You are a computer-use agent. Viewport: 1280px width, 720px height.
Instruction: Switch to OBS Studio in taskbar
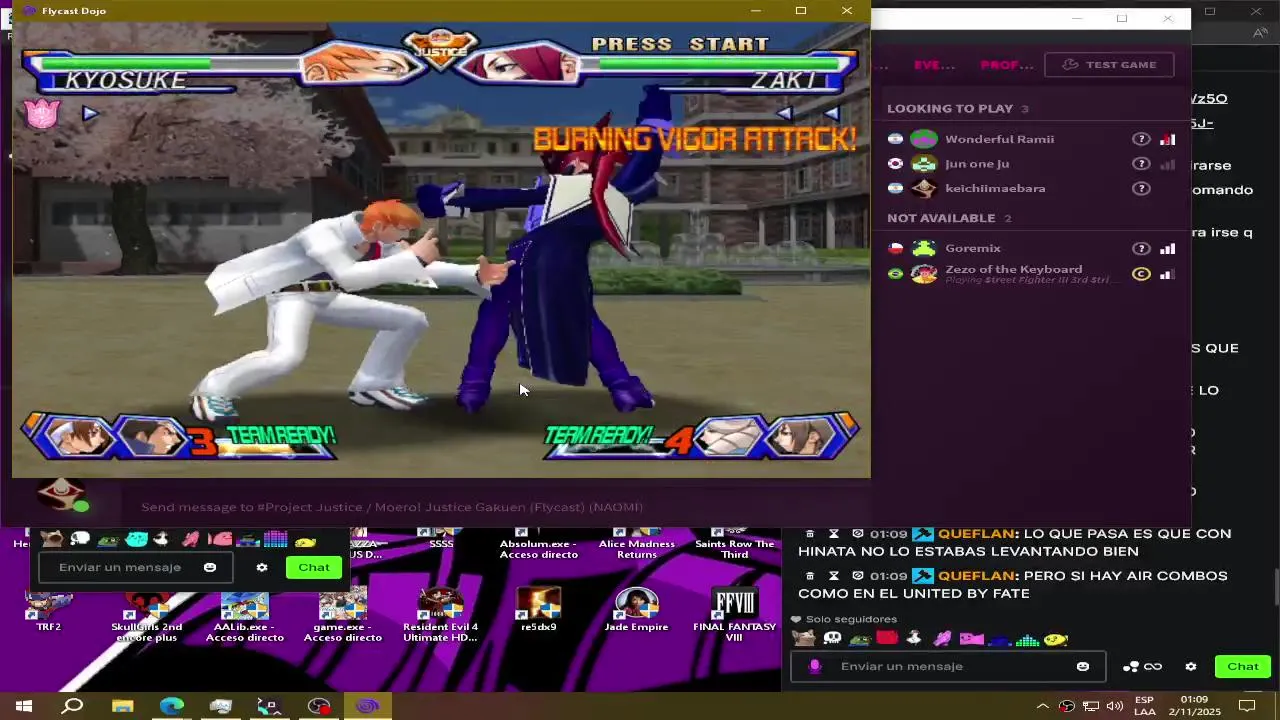pos(318,706)
